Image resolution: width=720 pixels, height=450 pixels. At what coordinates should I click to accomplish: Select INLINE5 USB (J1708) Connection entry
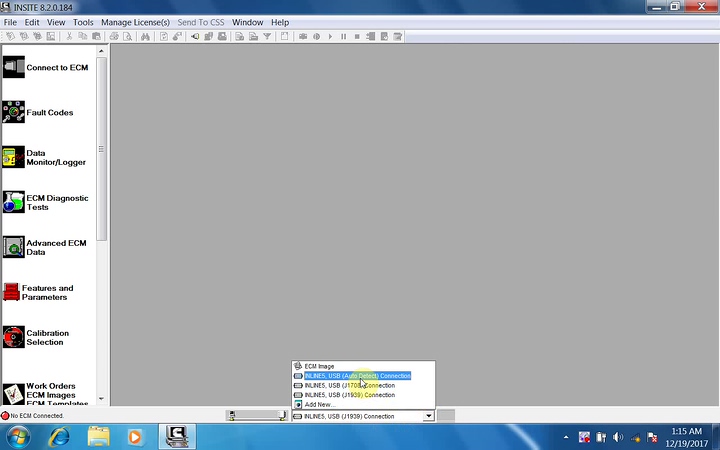pyautogui.click(x=363, y=385)
